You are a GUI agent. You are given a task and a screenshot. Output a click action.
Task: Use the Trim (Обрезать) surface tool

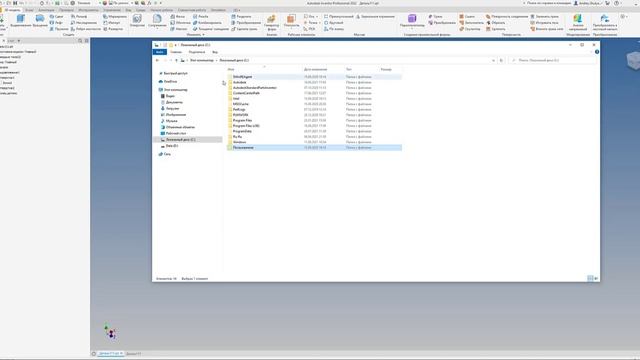pos(496,23)
